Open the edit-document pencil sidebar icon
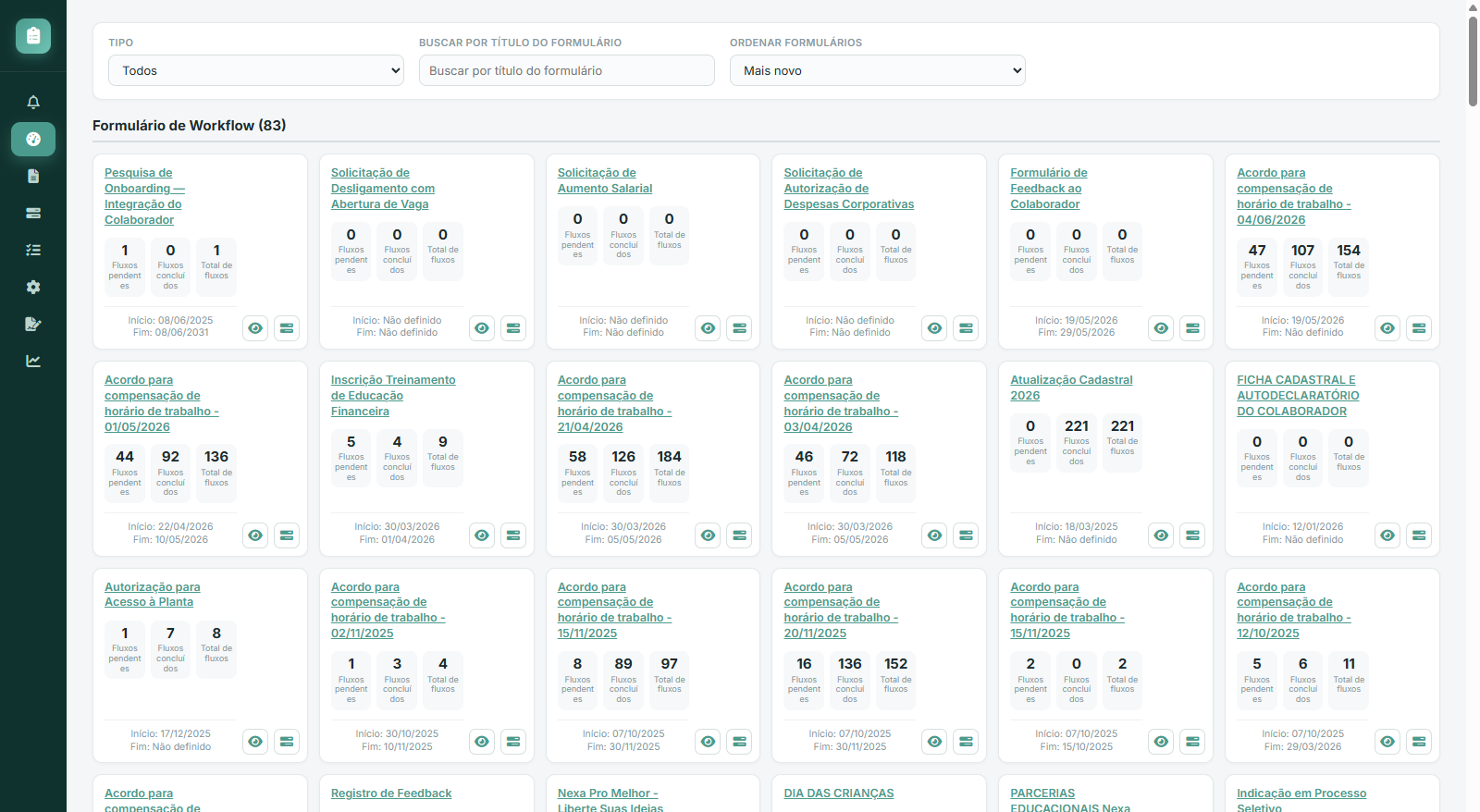 point(33,325)
